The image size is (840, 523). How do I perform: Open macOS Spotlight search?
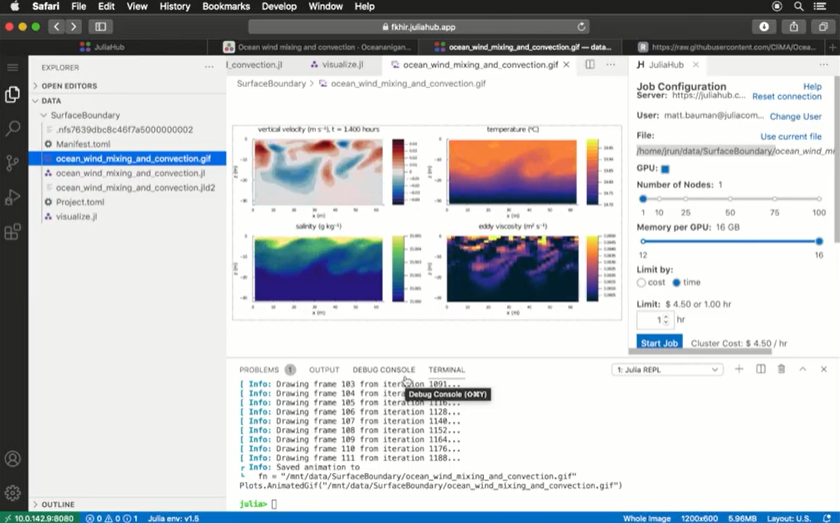799,6
